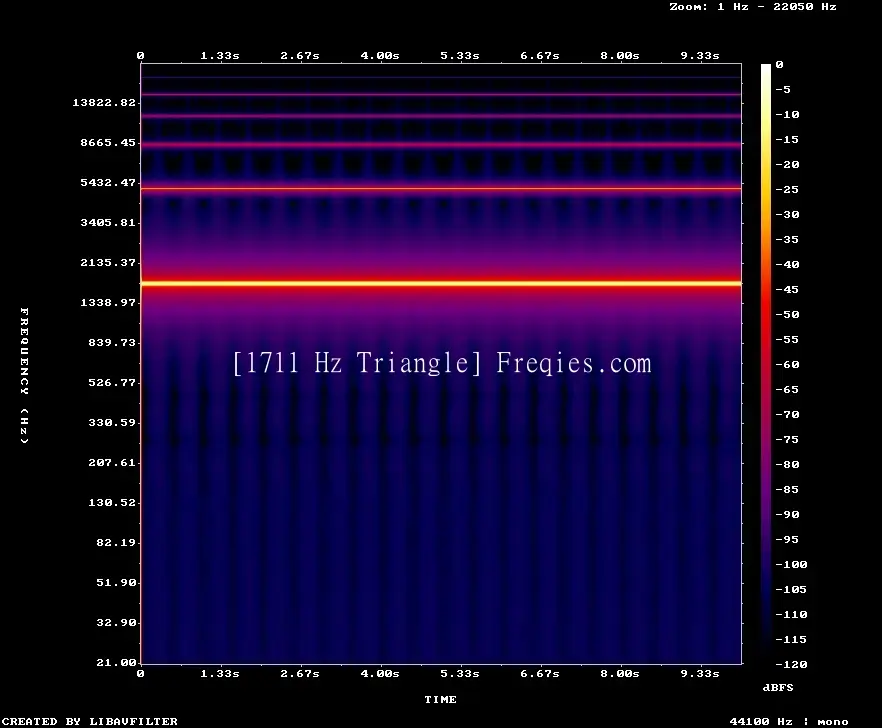The image size is (882, 728).
Task: Click the -70 dBFS scale label
Action: click(787, 415)
